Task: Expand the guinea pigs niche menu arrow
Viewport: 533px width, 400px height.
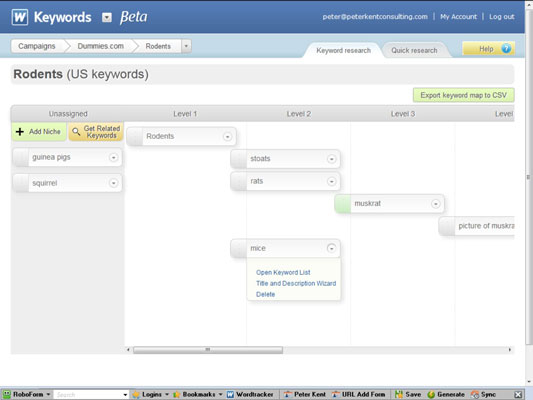Action: pyautogui.click(x=114, y=158)
